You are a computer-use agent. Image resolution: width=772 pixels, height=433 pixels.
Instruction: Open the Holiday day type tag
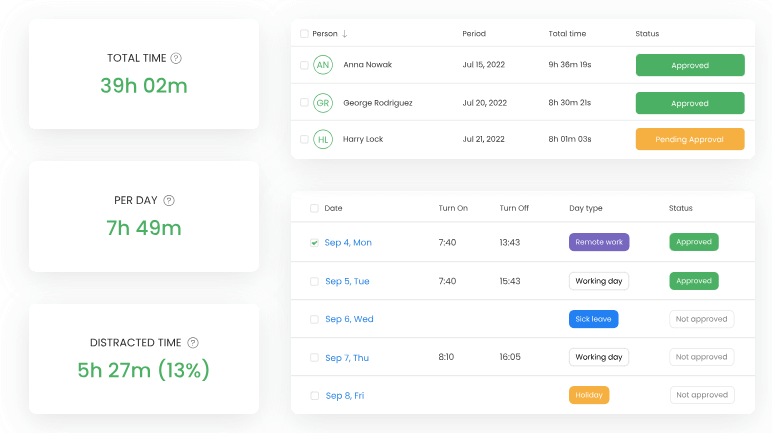589,395
